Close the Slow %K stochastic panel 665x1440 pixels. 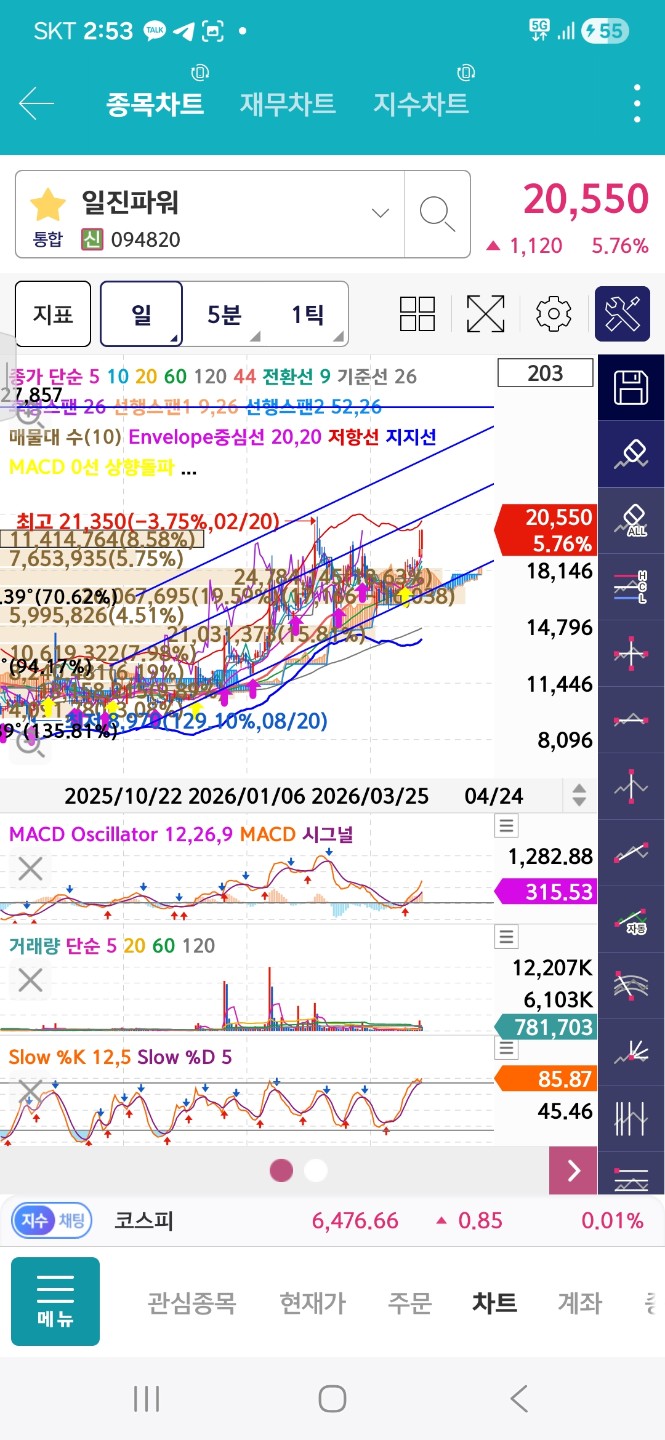pyautogui.click(x=30, y=1090)
